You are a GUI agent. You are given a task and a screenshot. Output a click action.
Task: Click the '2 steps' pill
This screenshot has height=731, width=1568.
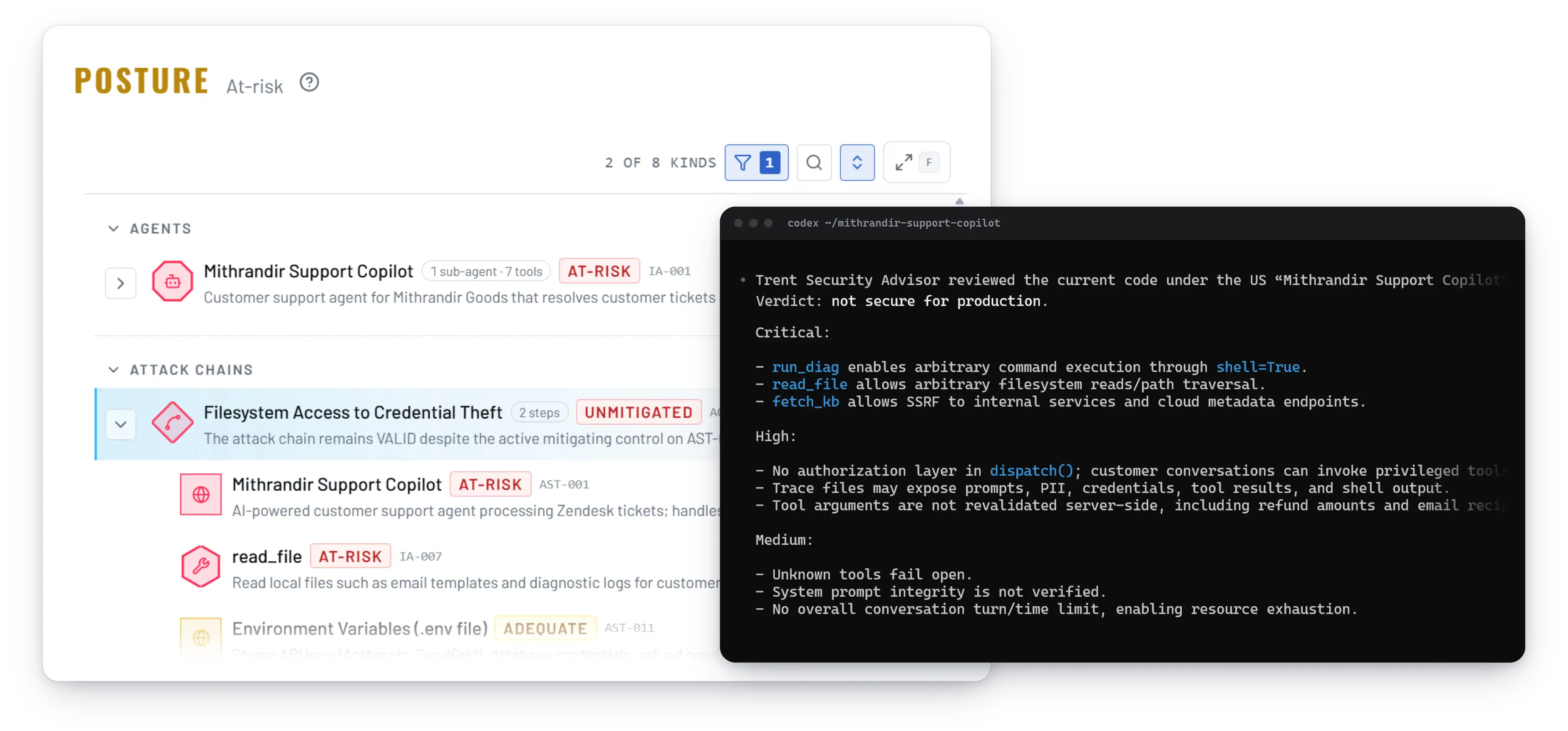(539, 413)
